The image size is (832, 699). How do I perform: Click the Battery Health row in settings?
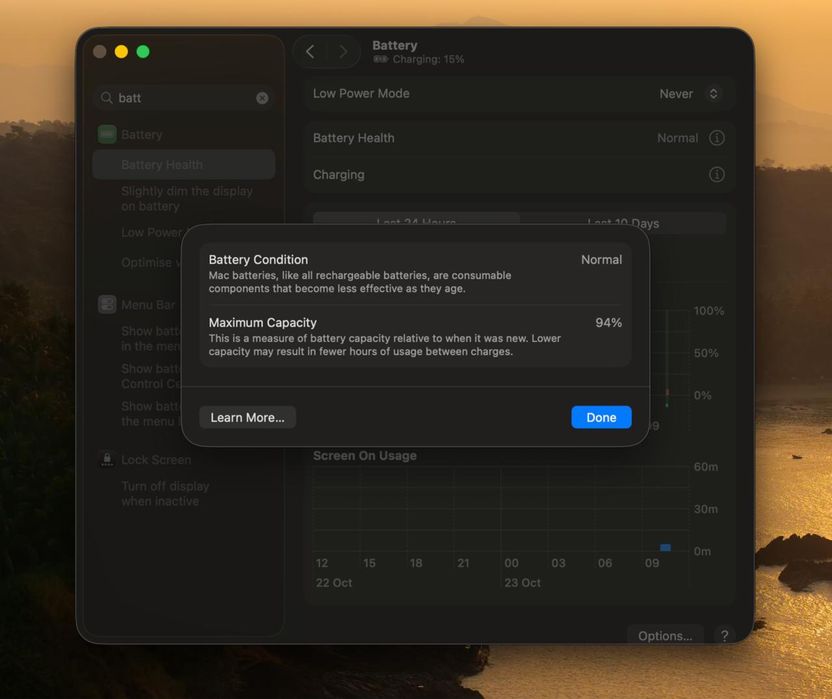click(x=519, y=138)
